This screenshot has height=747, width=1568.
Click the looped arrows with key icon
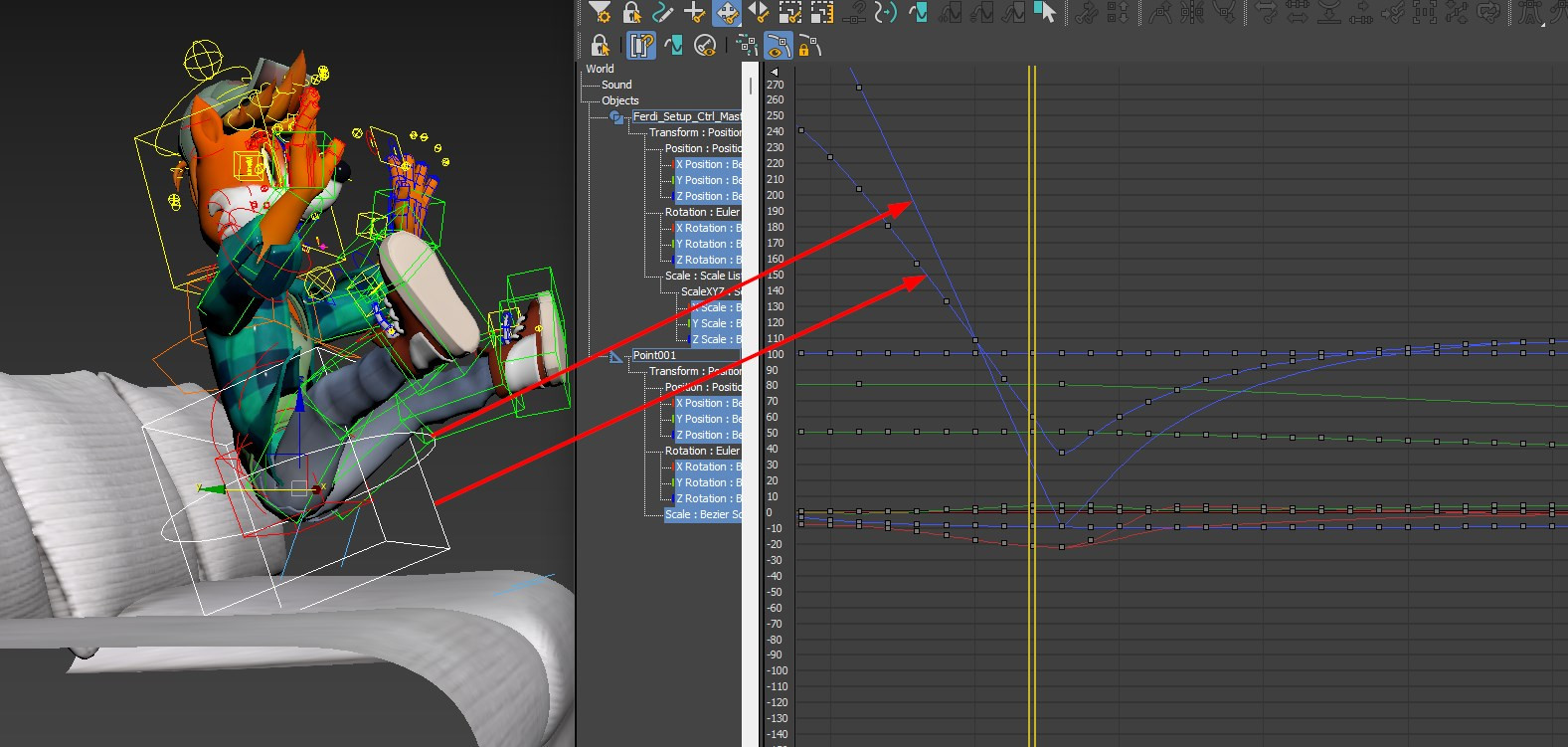pyautogui.click(x=1487, y=12)
